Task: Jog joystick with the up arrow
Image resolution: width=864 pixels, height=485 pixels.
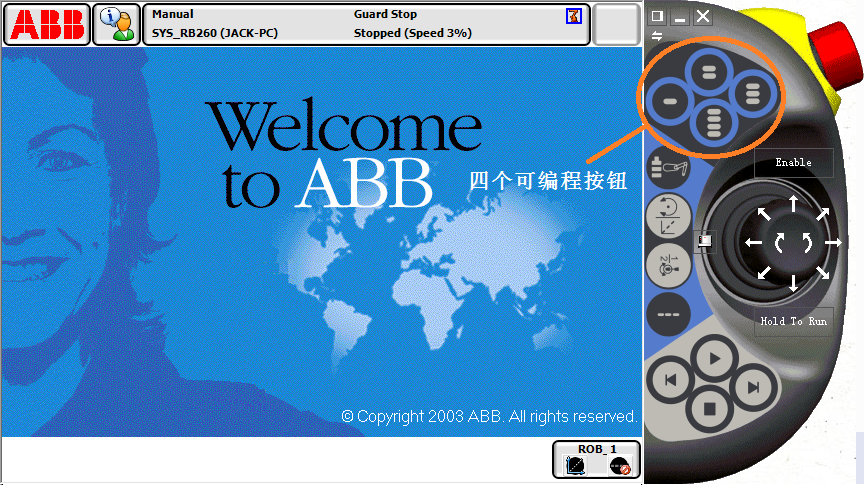Action: click(x=793, y=203)
